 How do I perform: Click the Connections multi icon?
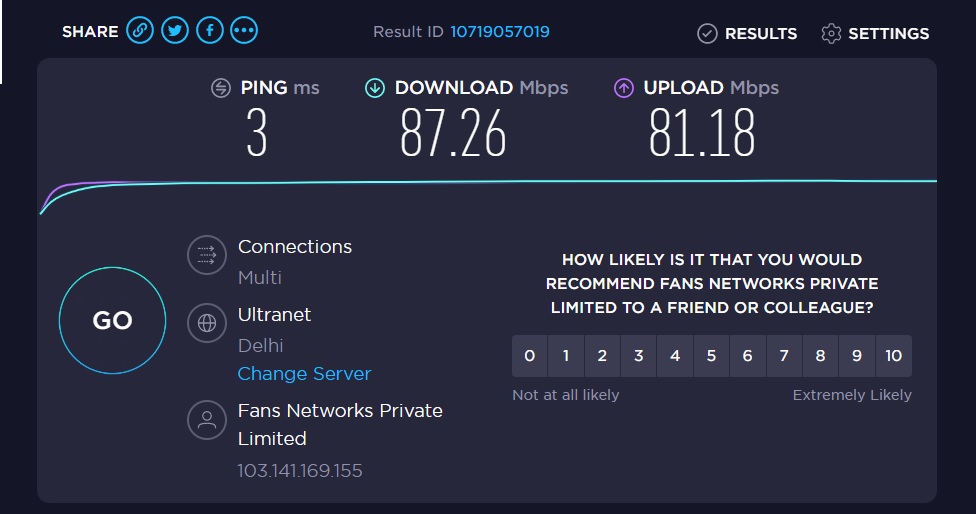click(x=207, y=255)
